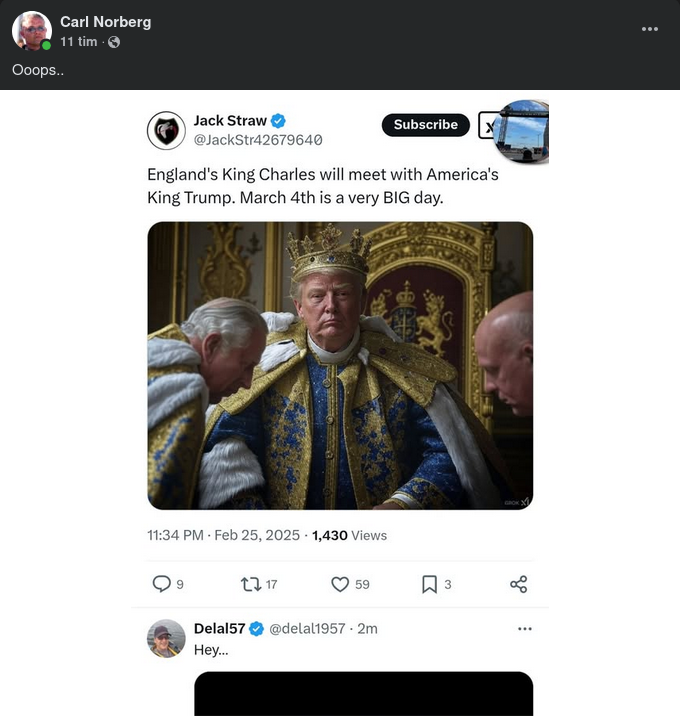Screen dimensions: 680x716
Task: Click the reply comment bubble icon
Action: pyautogui.click(x=160, y=584)
